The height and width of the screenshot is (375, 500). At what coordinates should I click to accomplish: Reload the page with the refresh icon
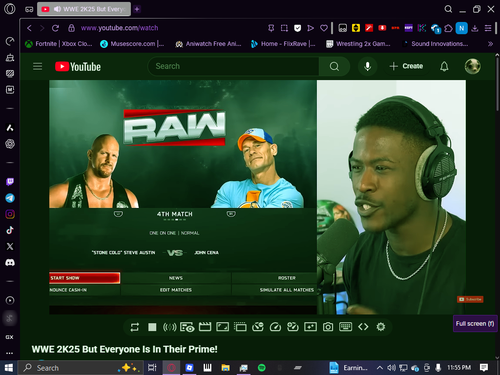(x=55, y=28)
